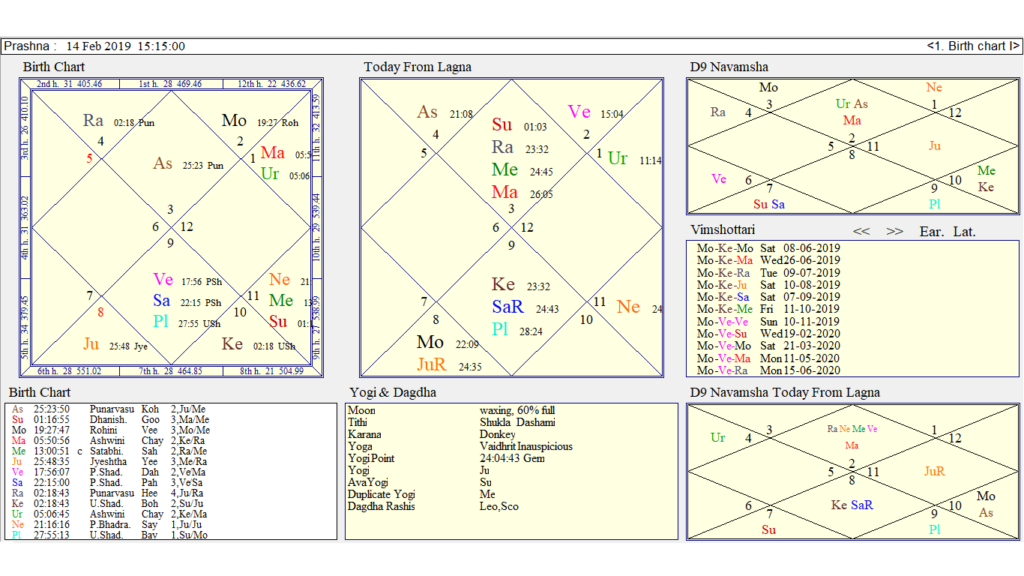Select dasha row 'Mo-Ke-Ju Sat 10-08-2019'
The height and width of the screenshot is (576, 1024).
pos(768,285)
